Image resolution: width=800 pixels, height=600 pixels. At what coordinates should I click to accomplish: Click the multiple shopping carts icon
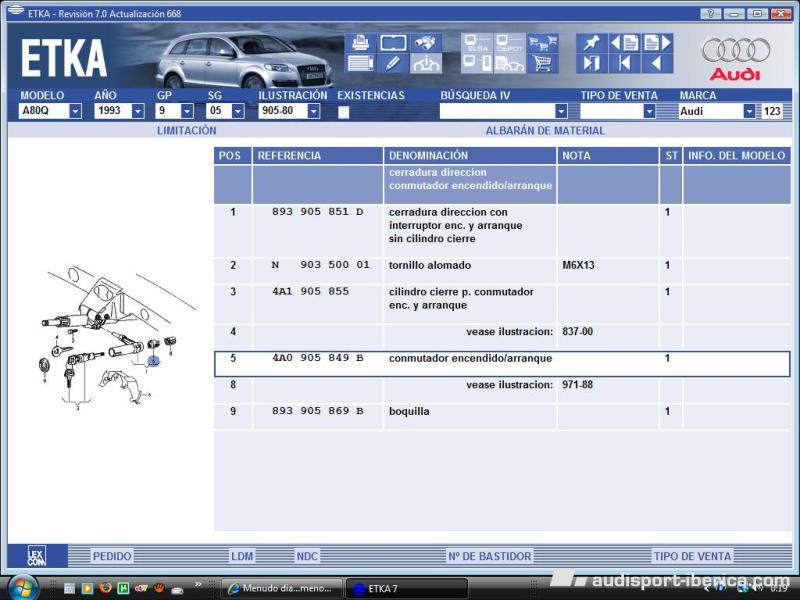click(x=542, y=43)
